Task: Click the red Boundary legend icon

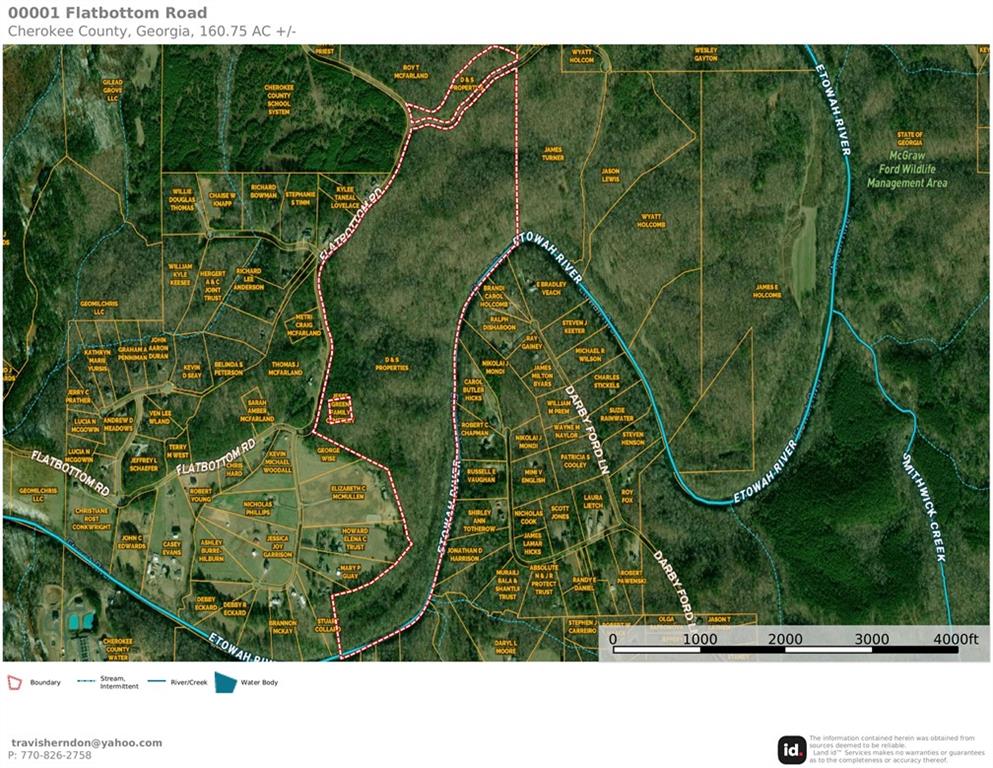Action: point(13,682)
